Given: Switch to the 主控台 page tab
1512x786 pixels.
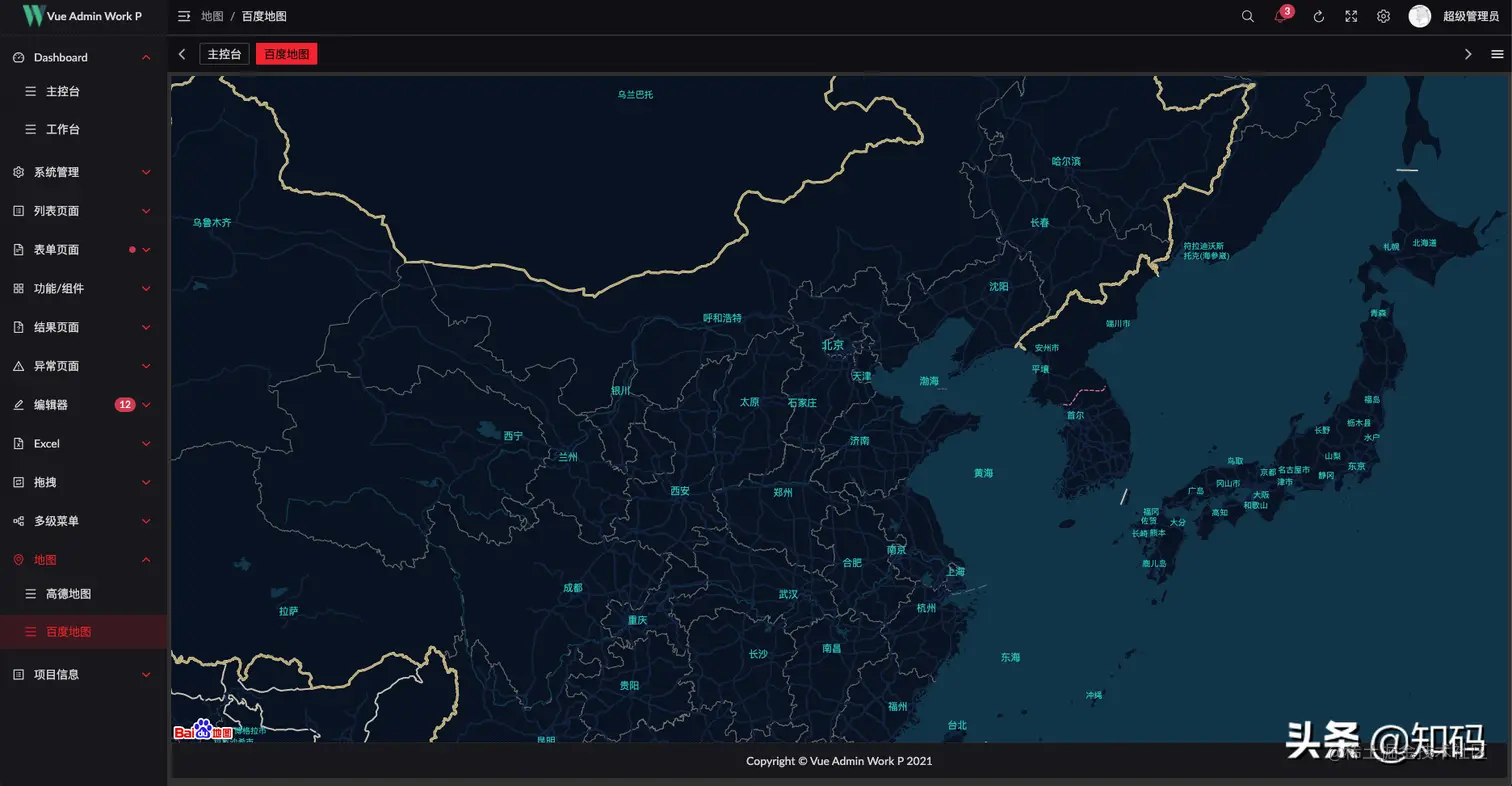Looking at the screenshot, I should tap(224, 54).
